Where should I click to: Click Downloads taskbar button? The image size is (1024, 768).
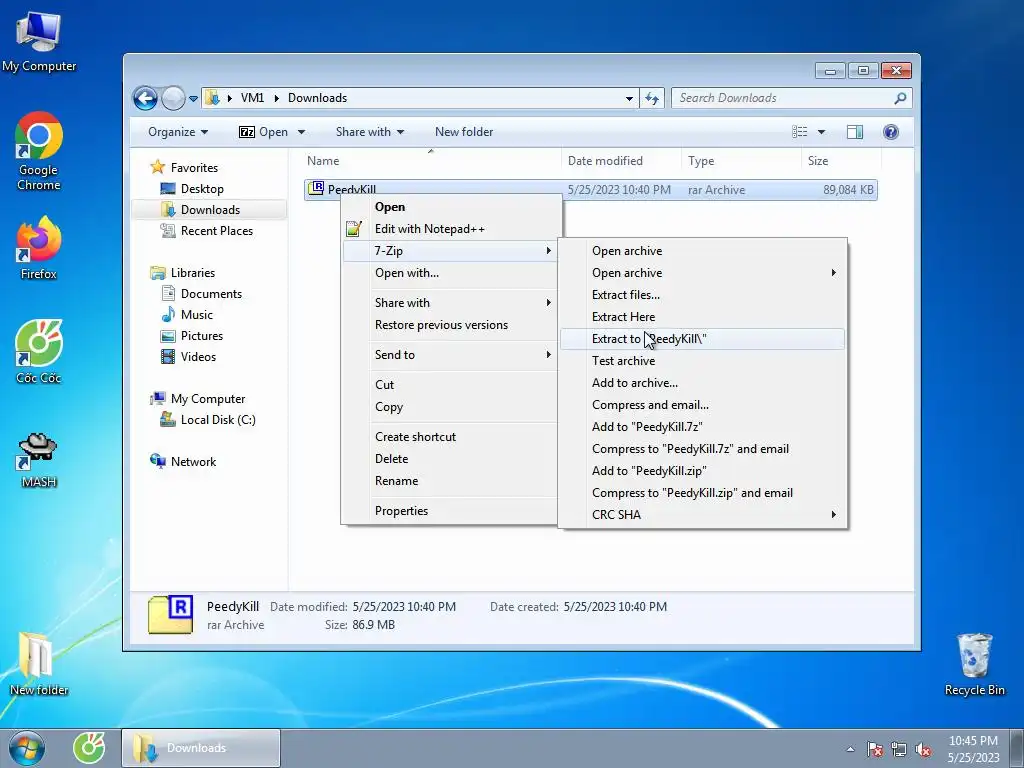click(x=201, y=748)
